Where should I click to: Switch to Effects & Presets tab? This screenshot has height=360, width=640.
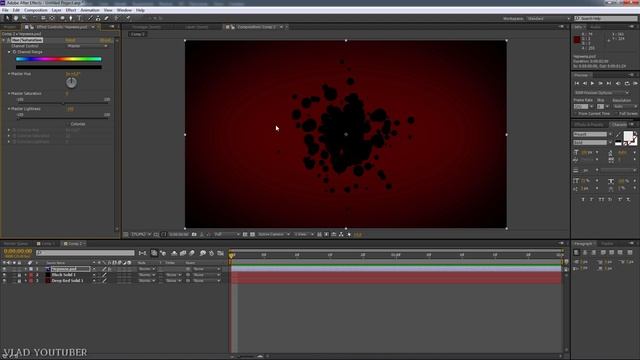[589, 124]
